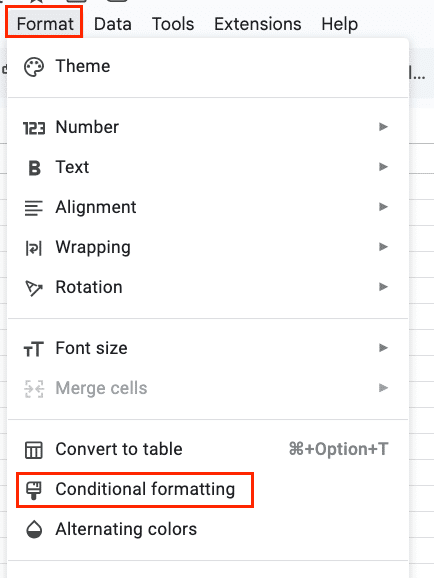434x578 pixels.
Task: Click the Theme palette icon
Action: tap(34, 67)
